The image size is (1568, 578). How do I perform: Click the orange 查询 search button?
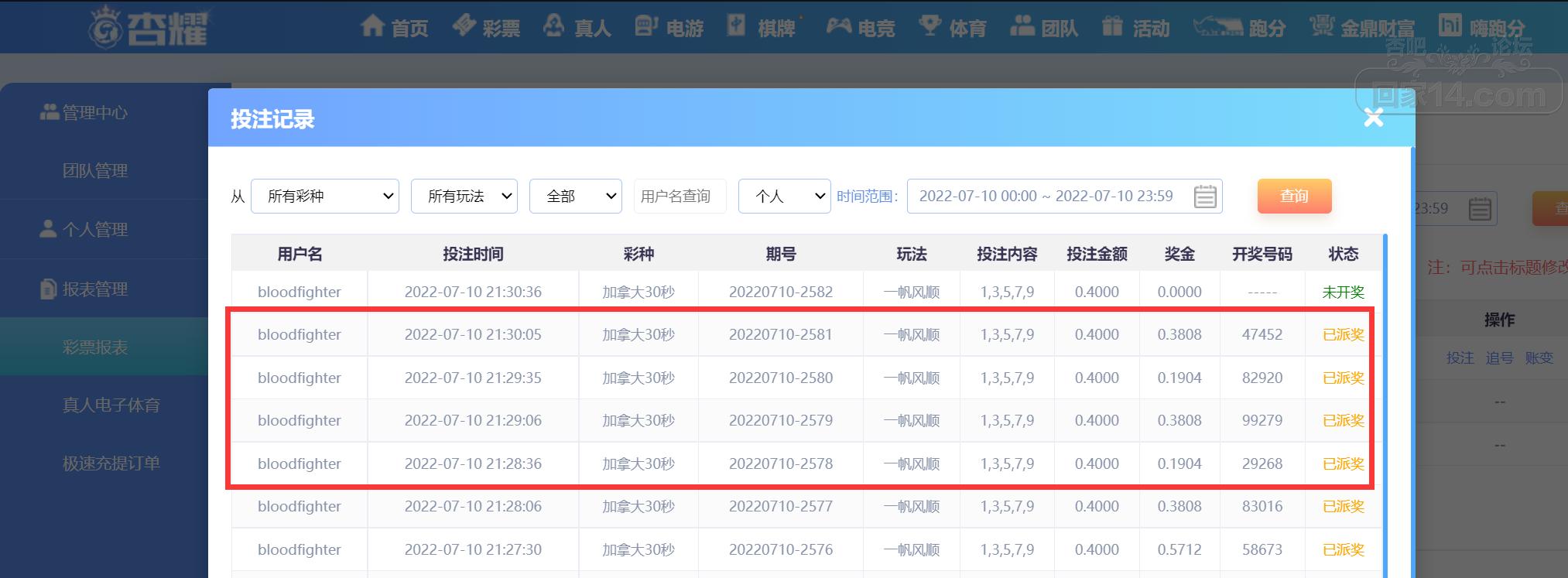[1295, 197]
